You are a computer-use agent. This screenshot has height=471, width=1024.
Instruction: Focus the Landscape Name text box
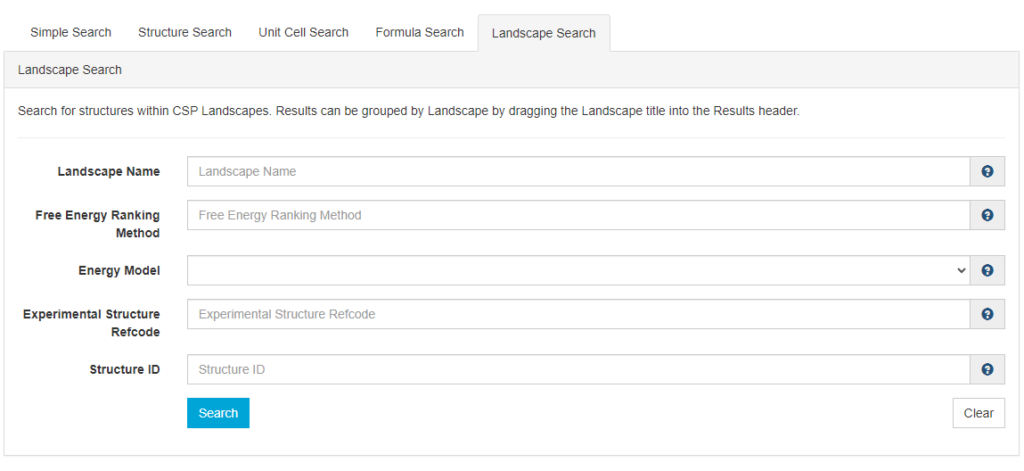pos(578,171)
